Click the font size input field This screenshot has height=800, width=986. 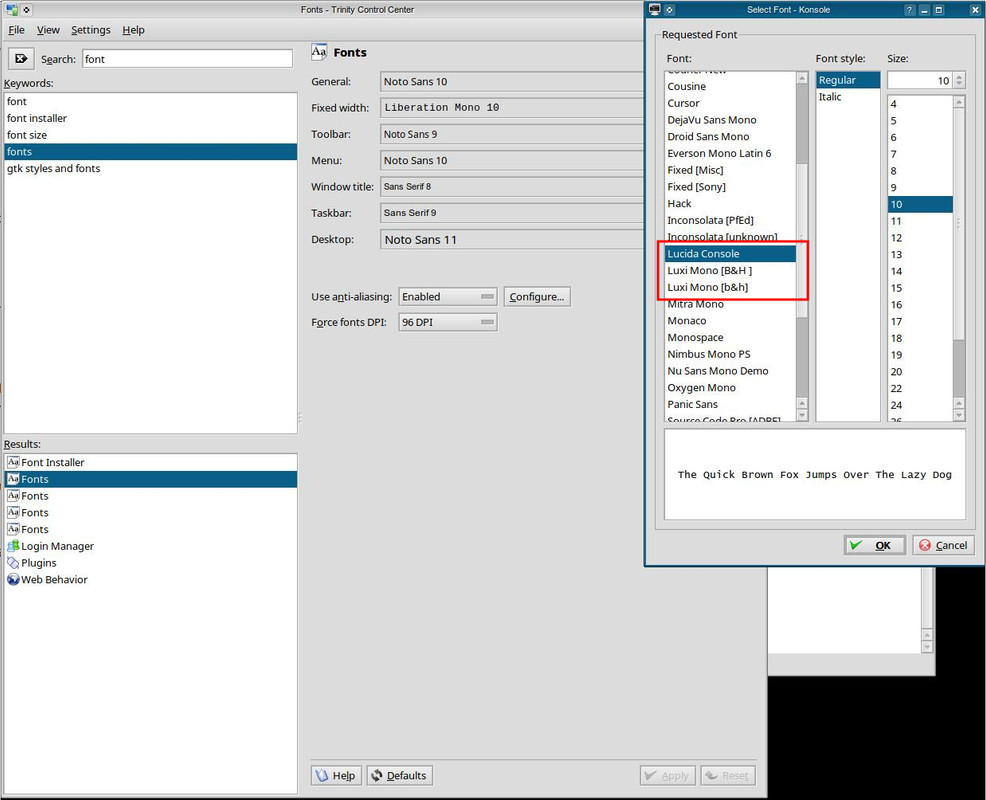click(921, 81)
